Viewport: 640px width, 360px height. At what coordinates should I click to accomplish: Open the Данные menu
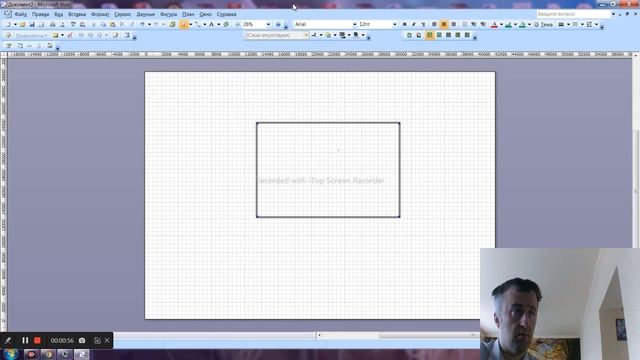(x=145, y=14)
